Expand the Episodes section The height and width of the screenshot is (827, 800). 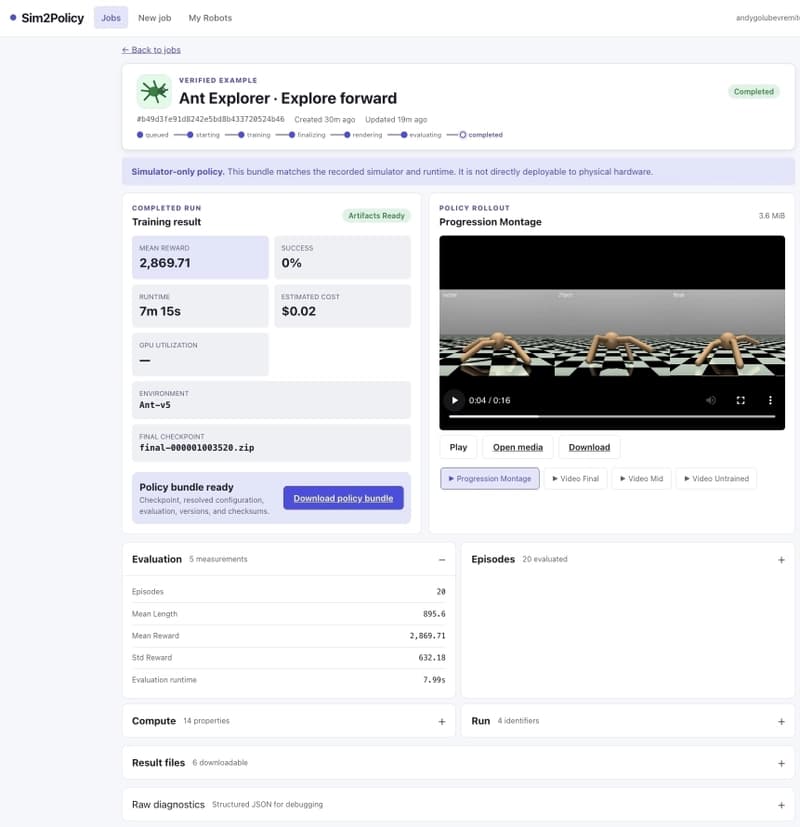coord(781,560)
